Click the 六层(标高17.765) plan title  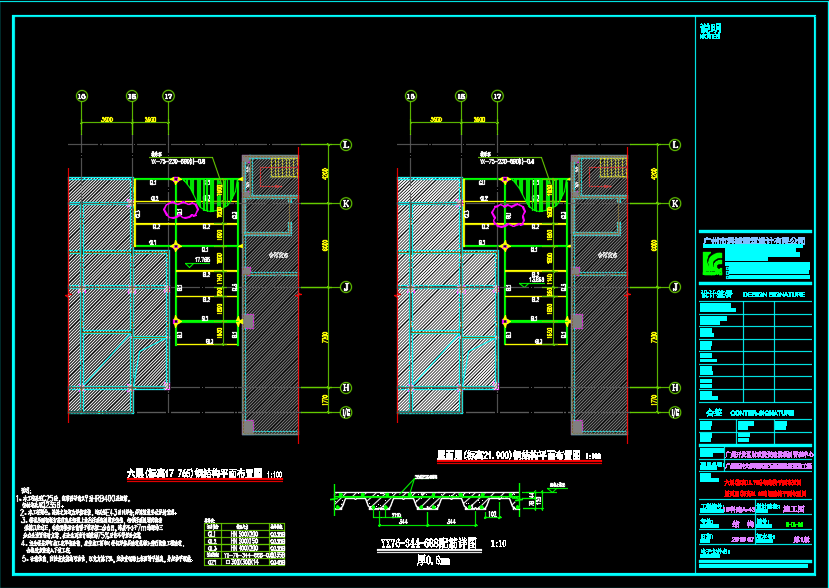pos(195,473)
